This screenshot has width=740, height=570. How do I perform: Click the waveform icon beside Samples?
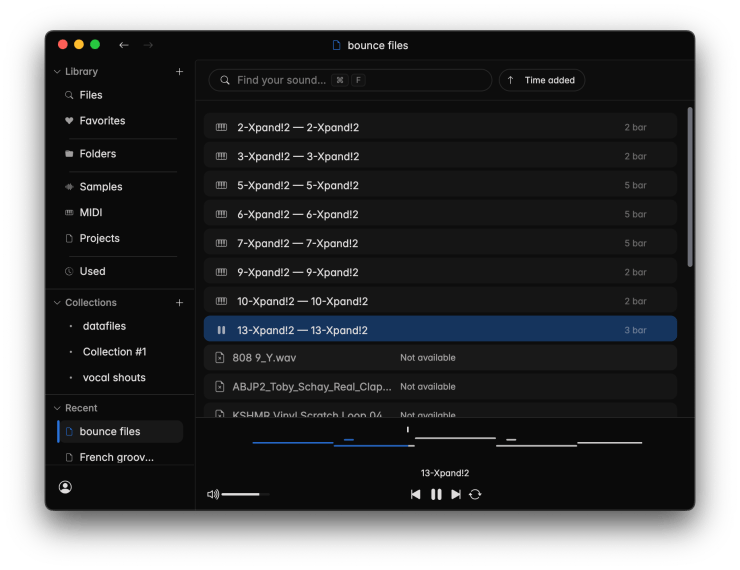pyautogui.click(x=69, y=186)
